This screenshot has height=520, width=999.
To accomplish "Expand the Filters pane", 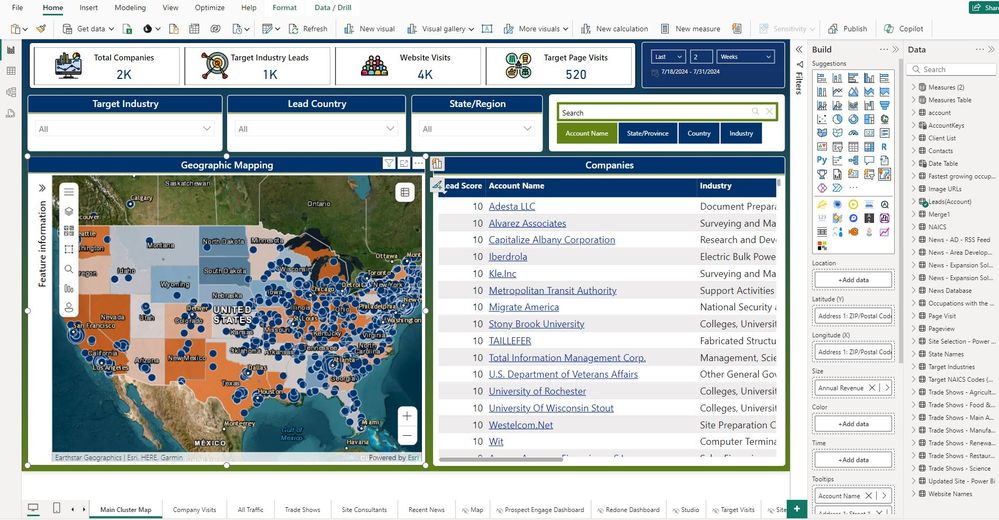I will [799, 49].
